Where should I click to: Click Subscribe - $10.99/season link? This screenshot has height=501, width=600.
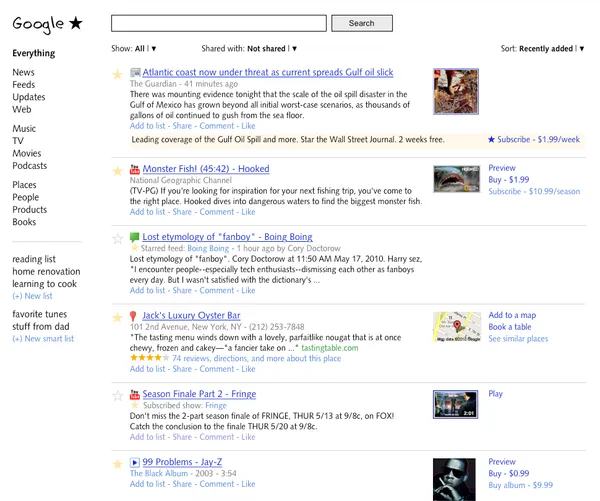coord(534,191)
